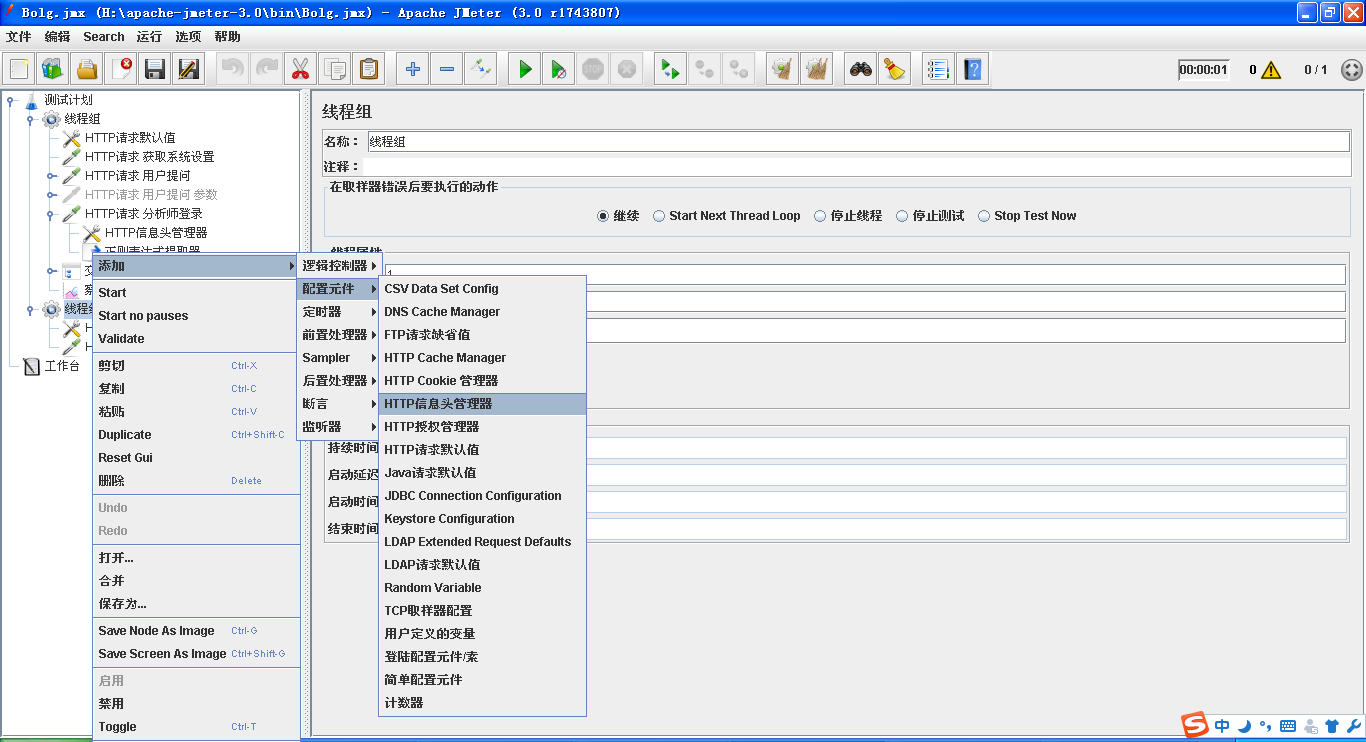This screenshot has height=742, width=1366.
Task: Click the Save As toolbar icon
Action: [188, 69]
